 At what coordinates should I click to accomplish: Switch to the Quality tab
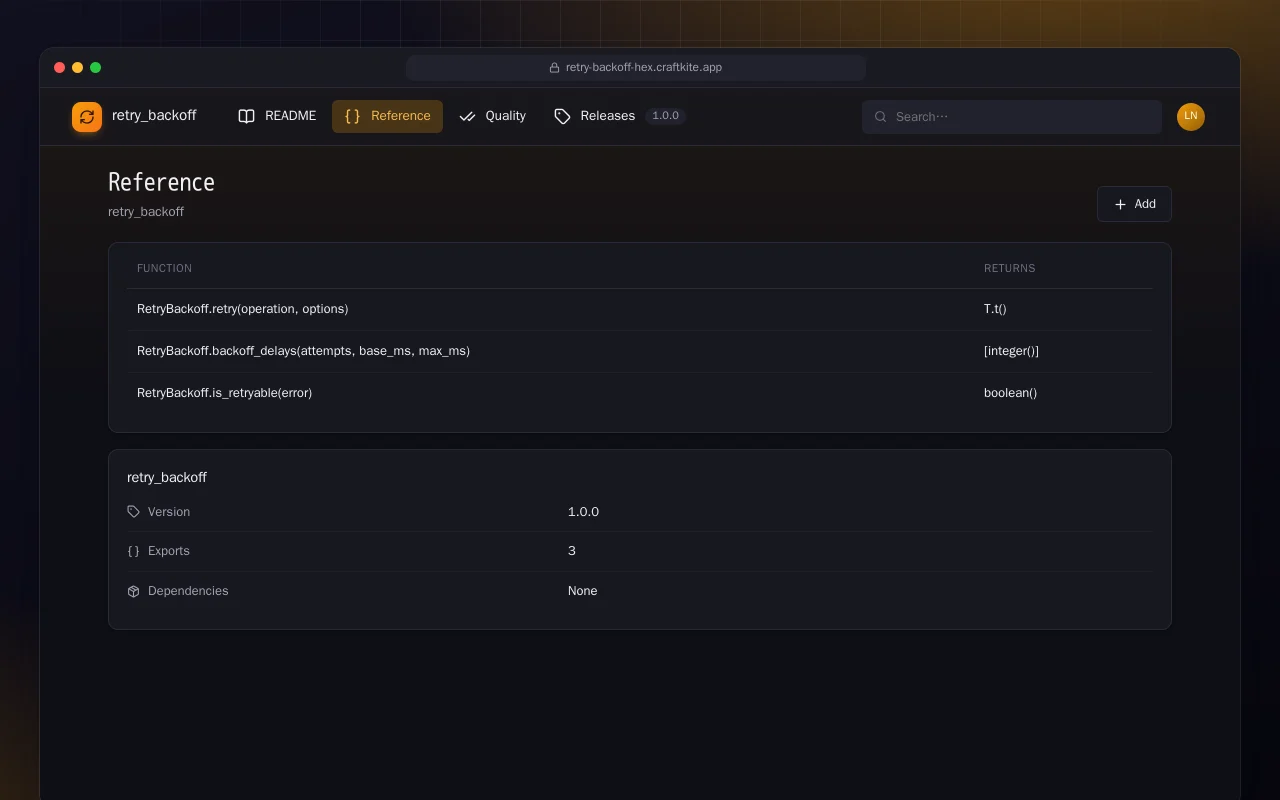(492, 116)
